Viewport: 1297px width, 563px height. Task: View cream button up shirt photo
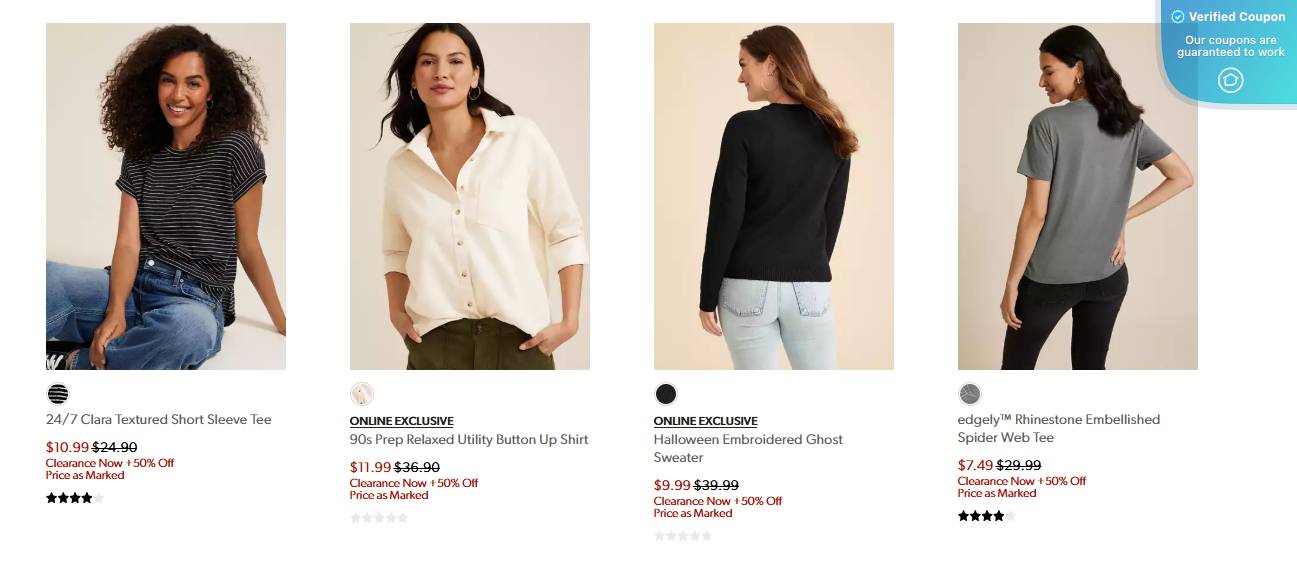[x=470, y=196]
